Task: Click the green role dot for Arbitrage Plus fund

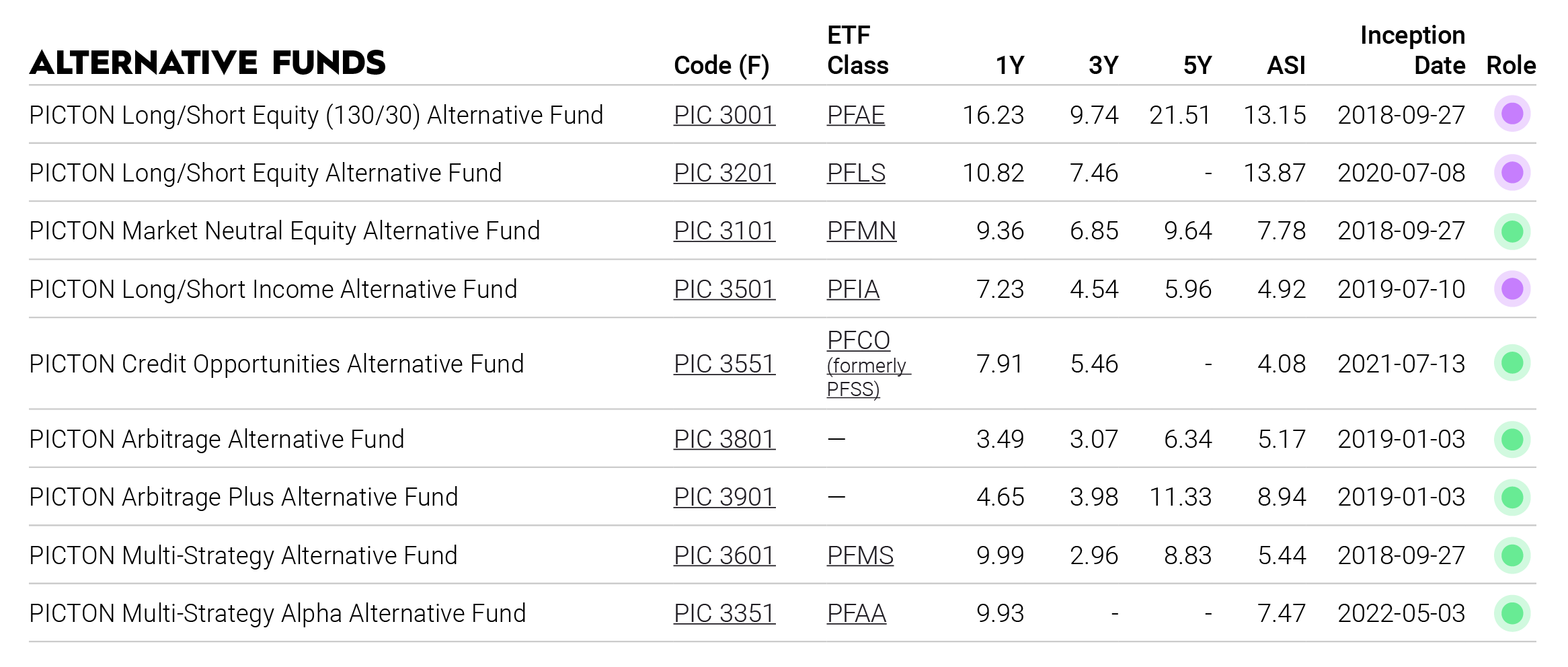Action: tap(1512, 498)
